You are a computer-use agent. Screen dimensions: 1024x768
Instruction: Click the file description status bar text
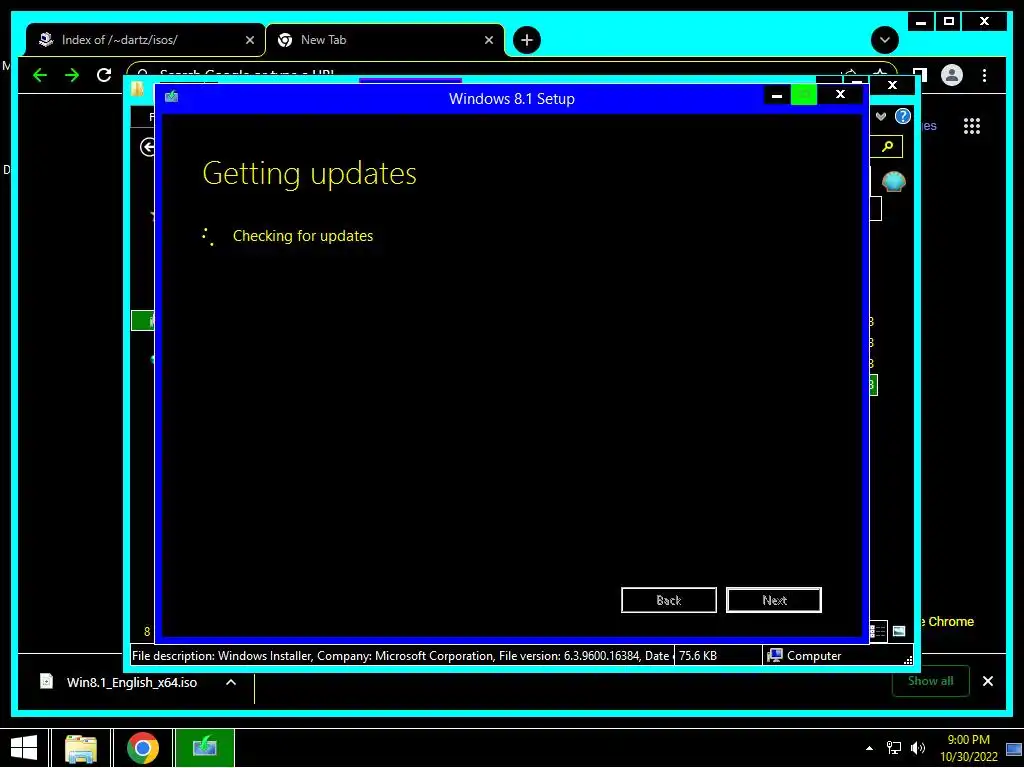(400, 656)
